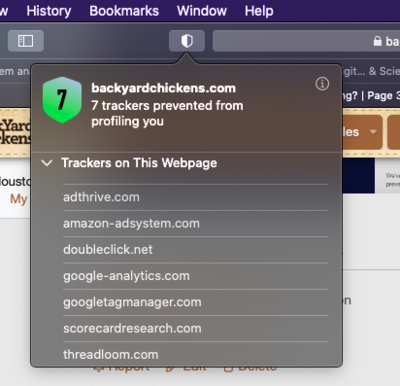The height and width of the screenshot is (386, 400).
Task: Open the Privacy Report shield icon
Action: point(187,41)
